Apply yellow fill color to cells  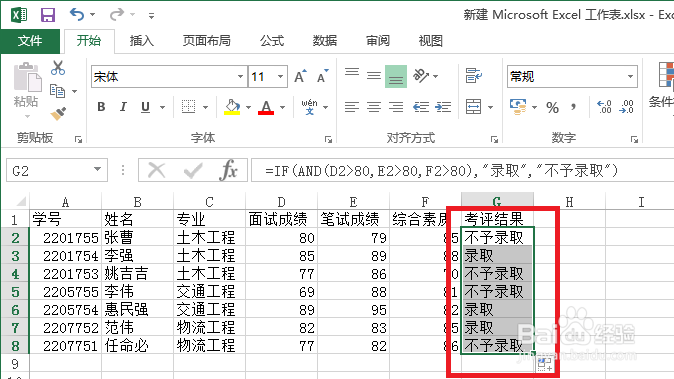pos(232,107)
